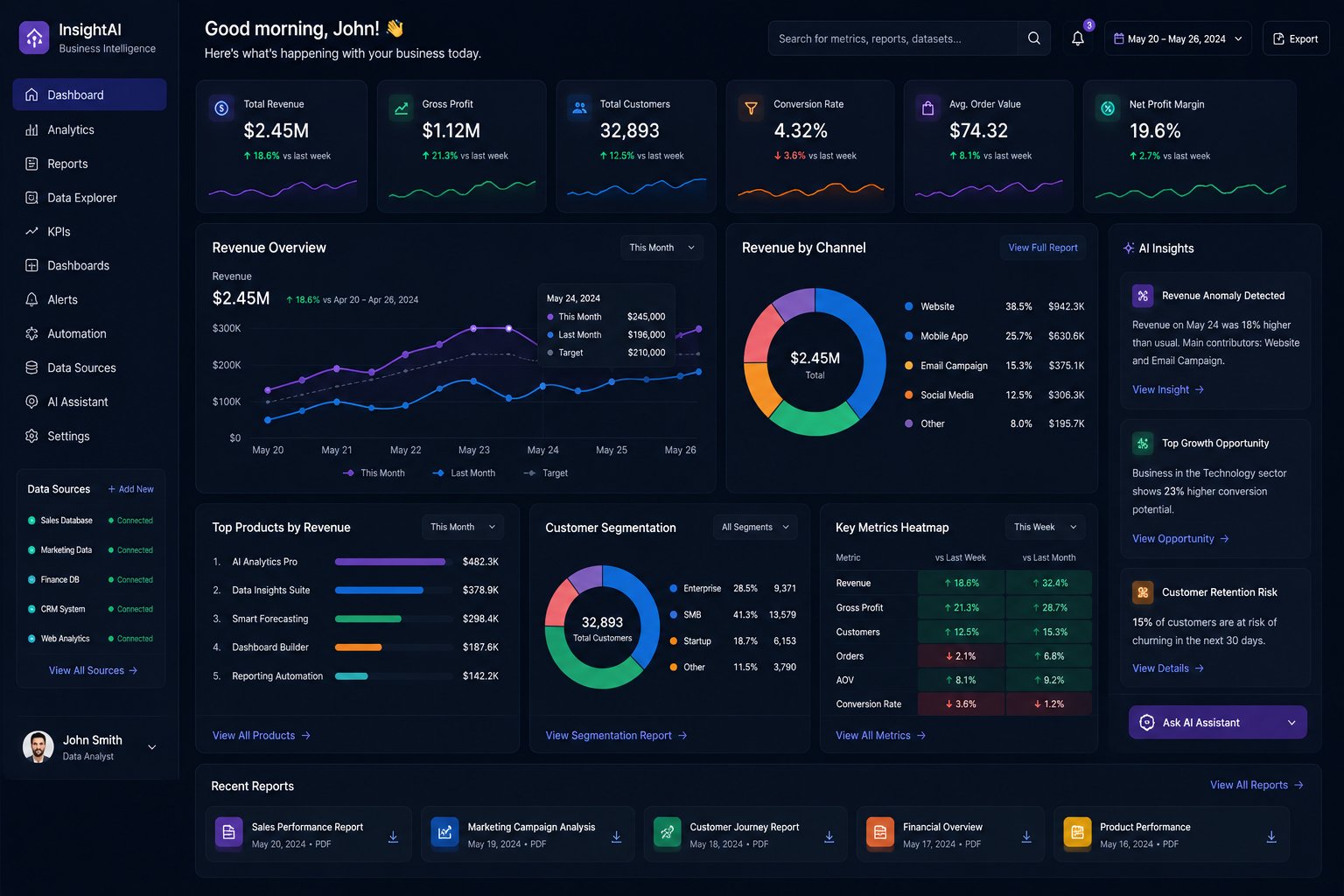Click the Export button
Image resolution: width=1344 pixels, height=896 pixels.
coord(1296,38)
